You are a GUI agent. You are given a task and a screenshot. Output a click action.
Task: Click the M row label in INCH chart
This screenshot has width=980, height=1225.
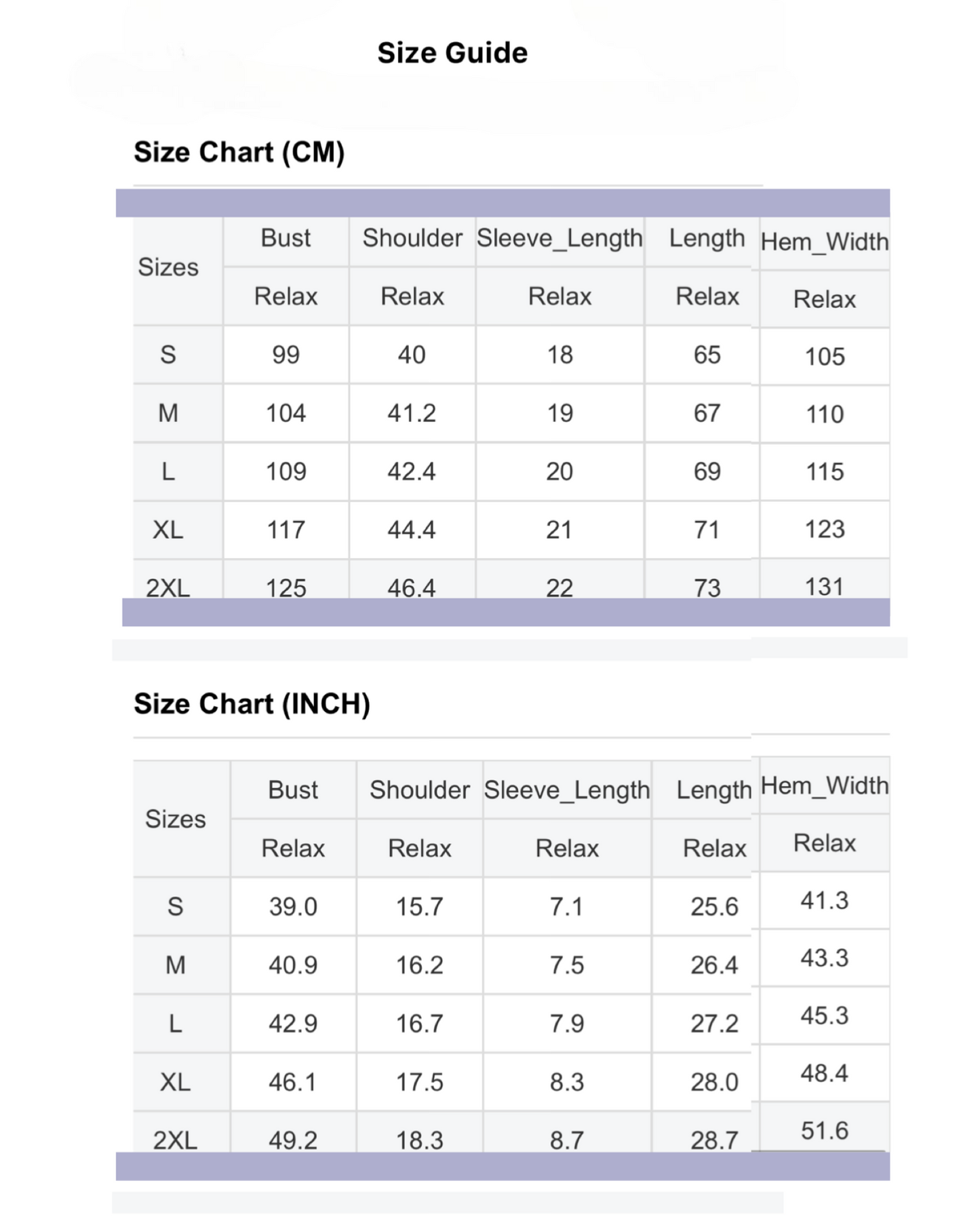coord(175,965)
